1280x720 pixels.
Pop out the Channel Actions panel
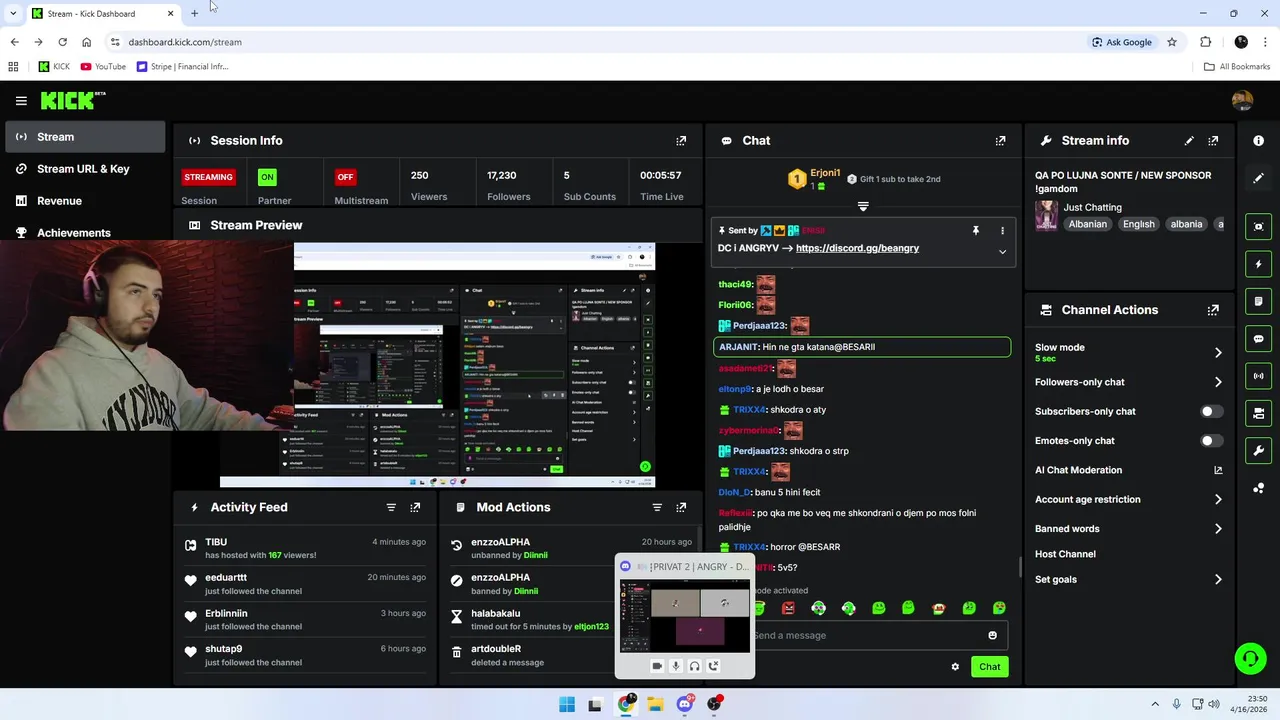[1213, 310]
